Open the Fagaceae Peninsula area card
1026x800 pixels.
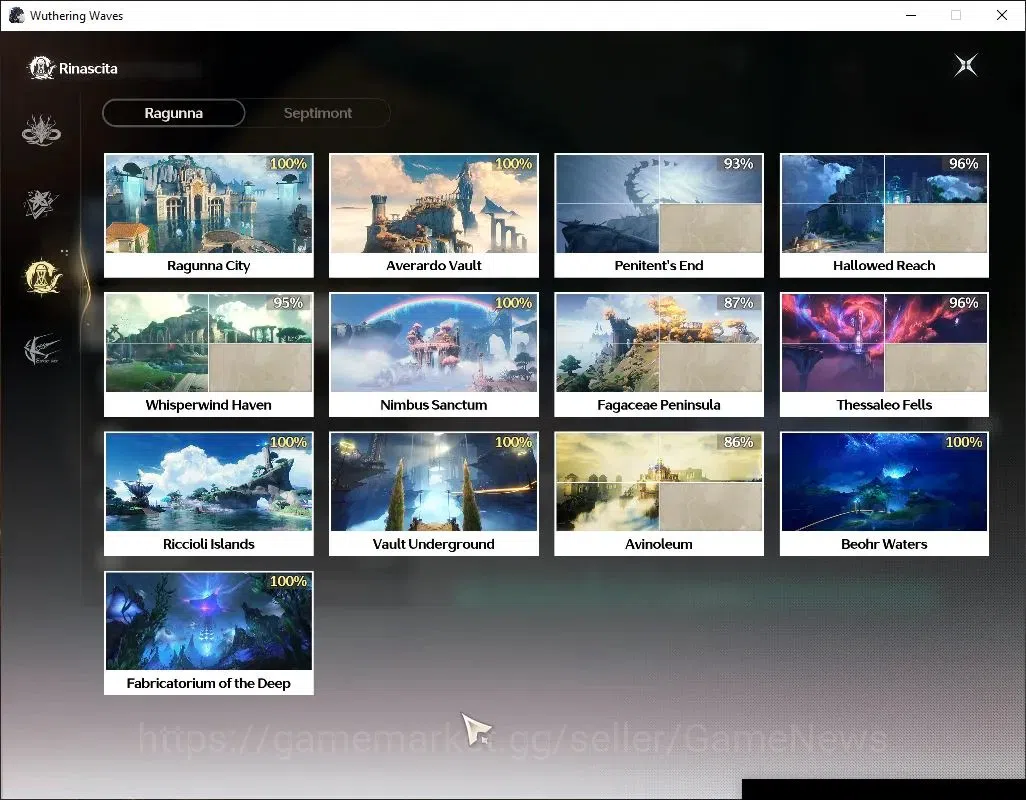(659, 355)
